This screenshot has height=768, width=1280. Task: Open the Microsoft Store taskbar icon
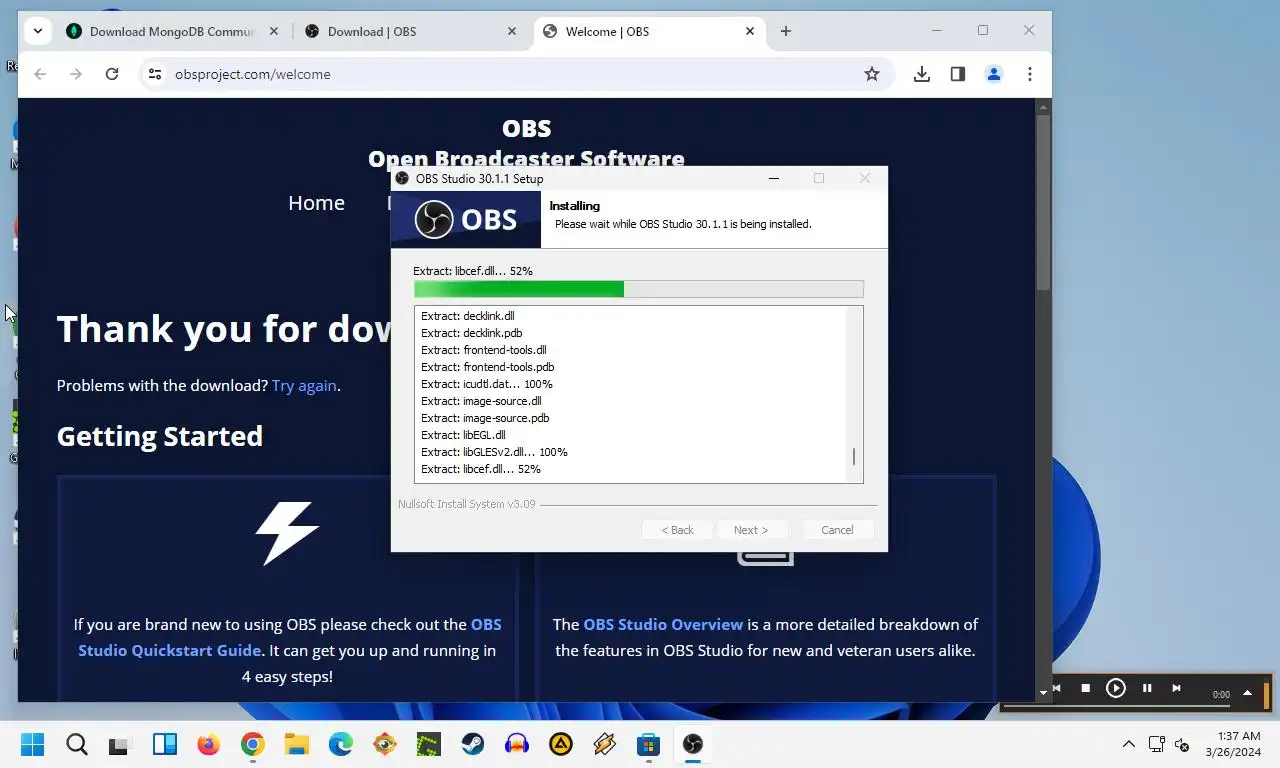tap(649, 744)
